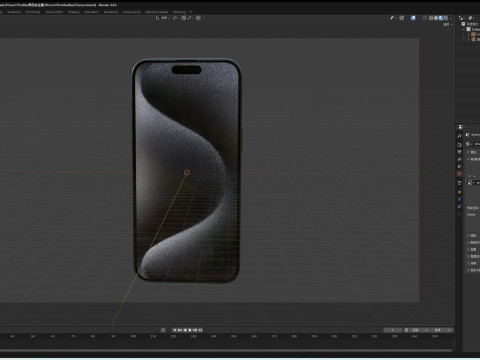Select material preview viewport shading
The image size is (480, 360).
441,18
